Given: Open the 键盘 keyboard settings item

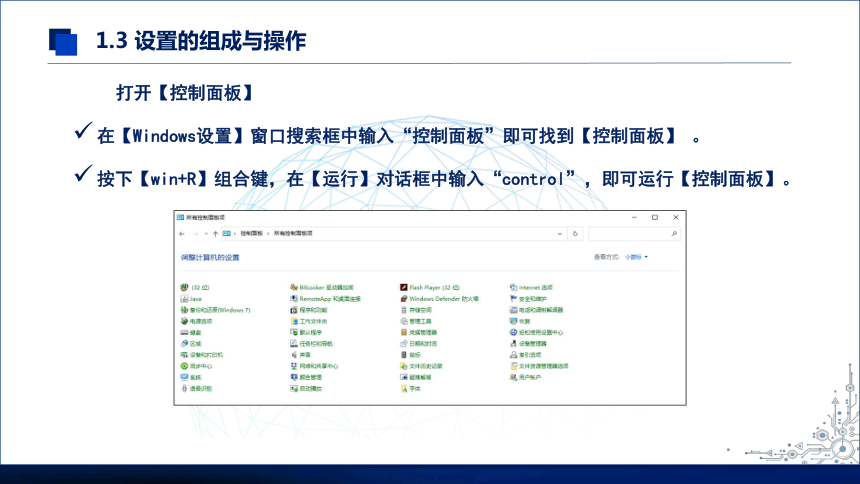Looking at the screenshot, I should pos(190,333).
